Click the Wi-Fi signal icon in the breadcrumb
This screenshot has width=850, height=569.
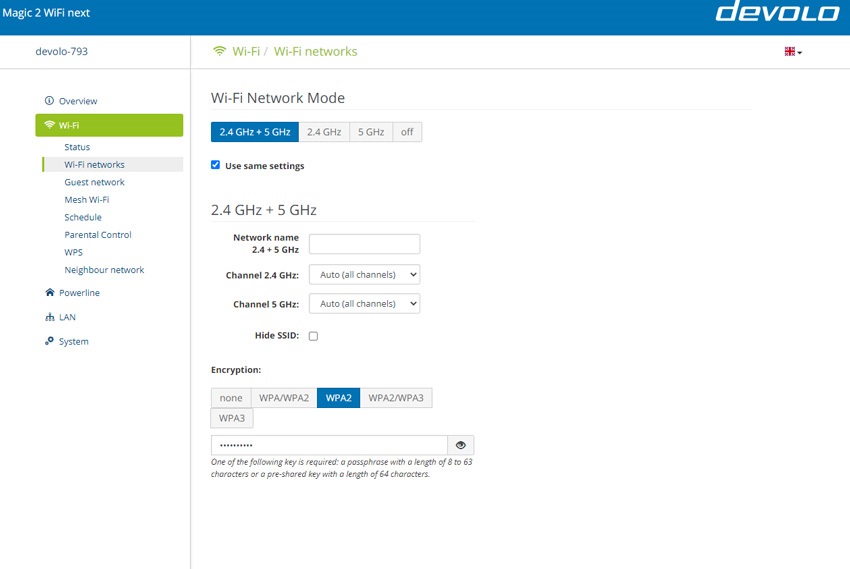219,51
